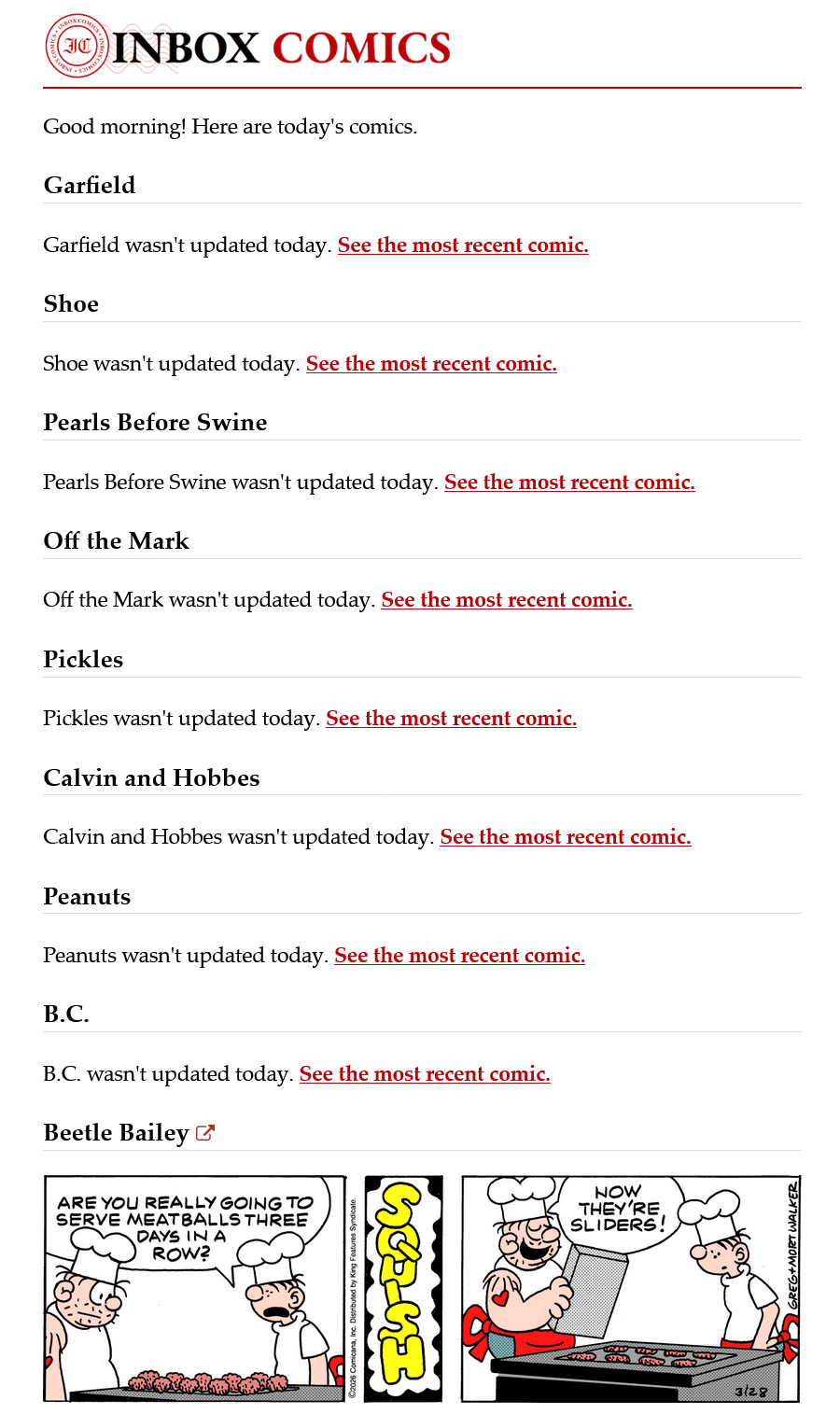The image size is (840, 1428).
Task: See the most recent Off the Mark comic
Action: [507, 600]
